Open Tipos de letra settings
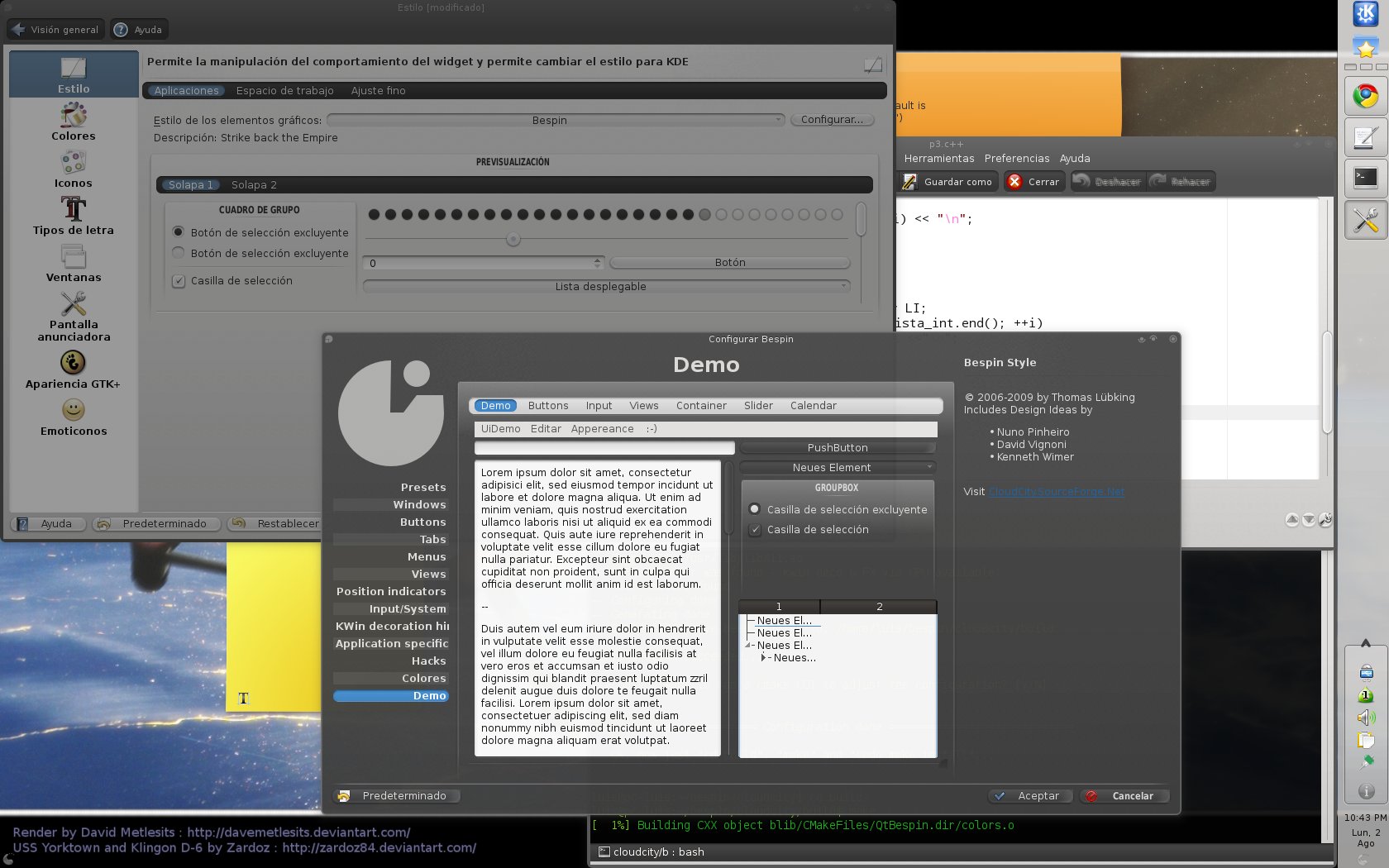This screenshot has width=1389, height=868. point(74,216)
